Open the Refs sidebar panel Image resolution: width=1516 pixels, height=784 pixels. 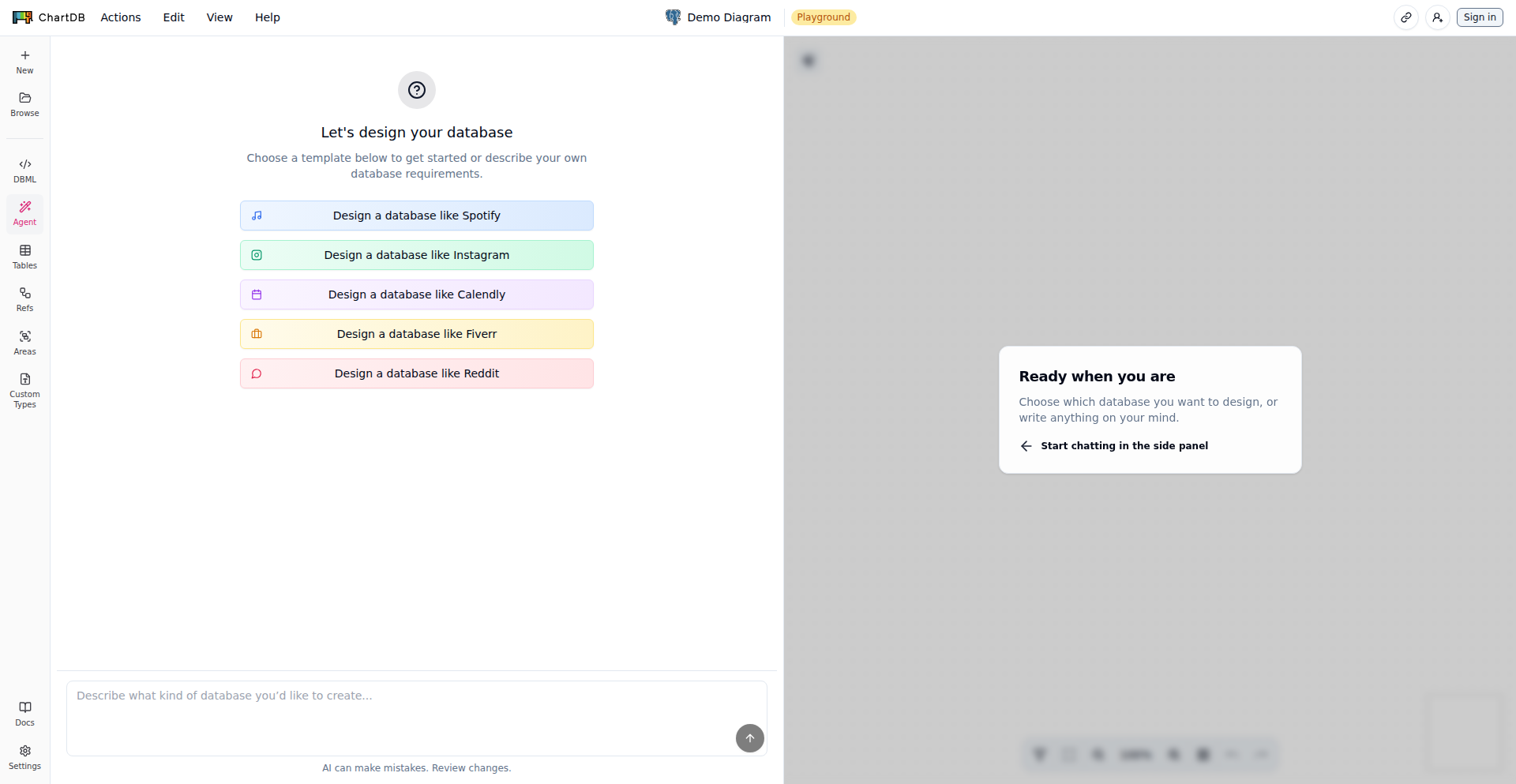tap(25, 299)
